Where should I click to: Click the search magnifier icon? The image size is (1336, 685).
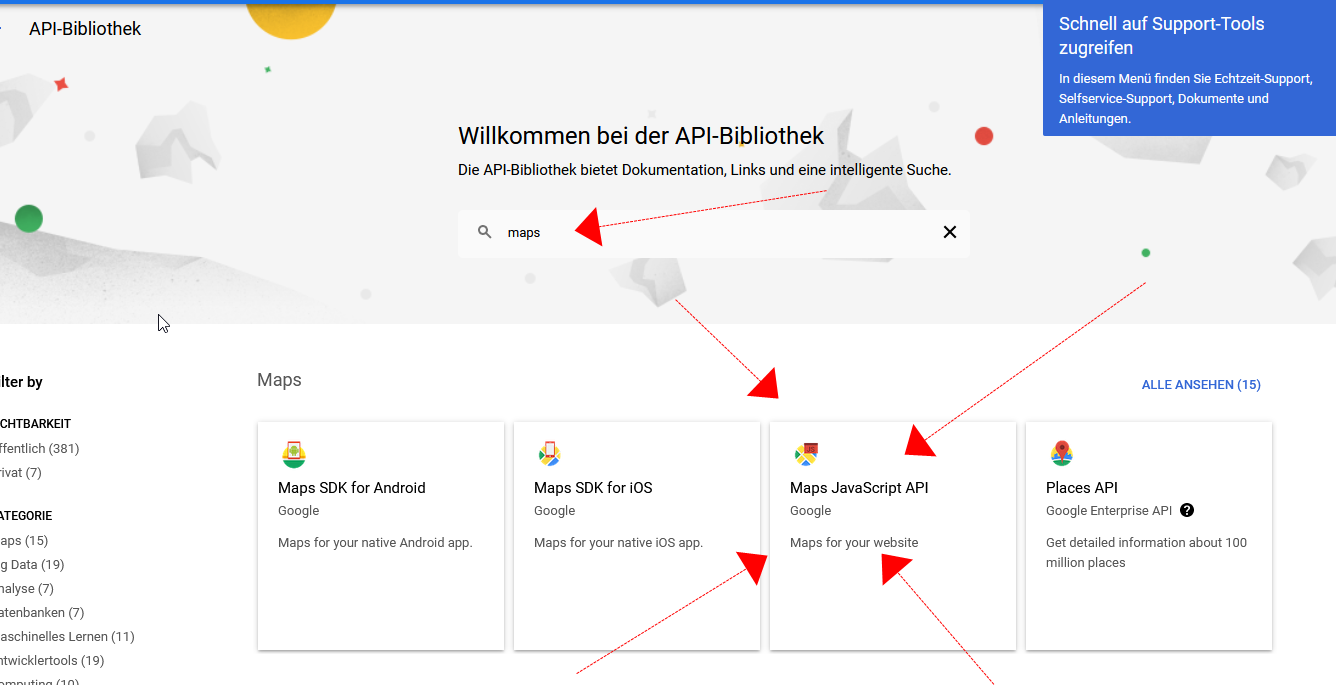[x=485, y=232]
